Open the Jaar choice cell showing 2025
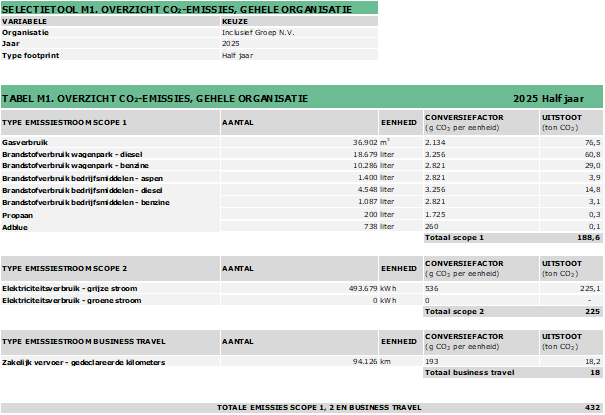This screenshot has height=415, width=605. (x=232, y=44)
